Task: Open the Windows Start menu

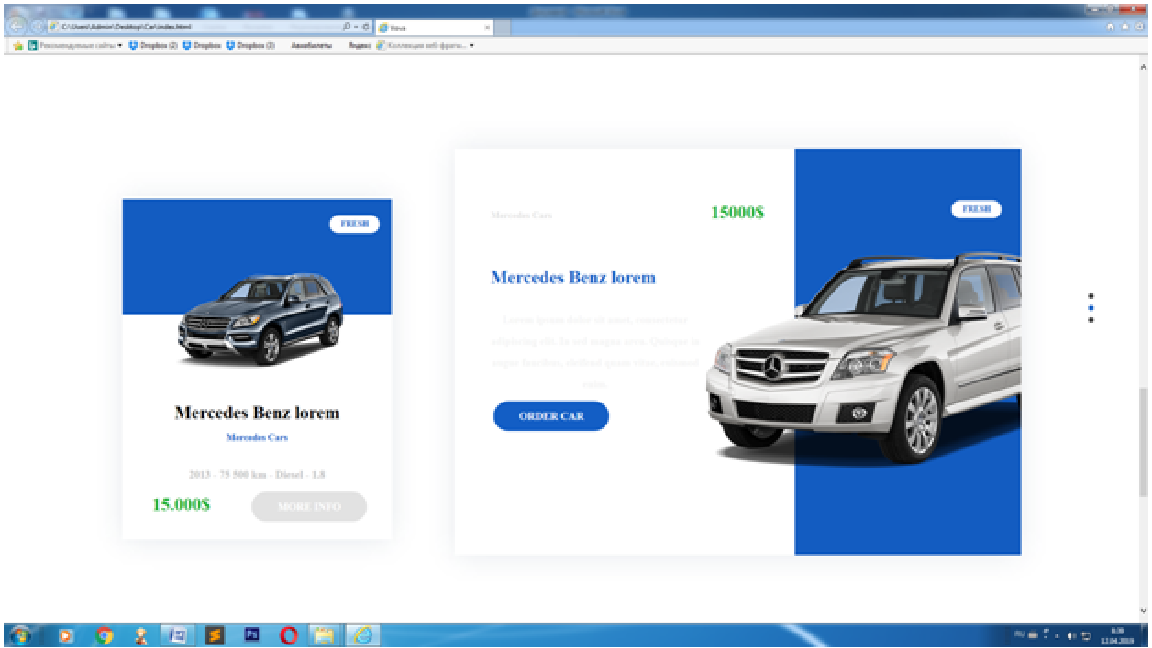Action: pos(20,635)
